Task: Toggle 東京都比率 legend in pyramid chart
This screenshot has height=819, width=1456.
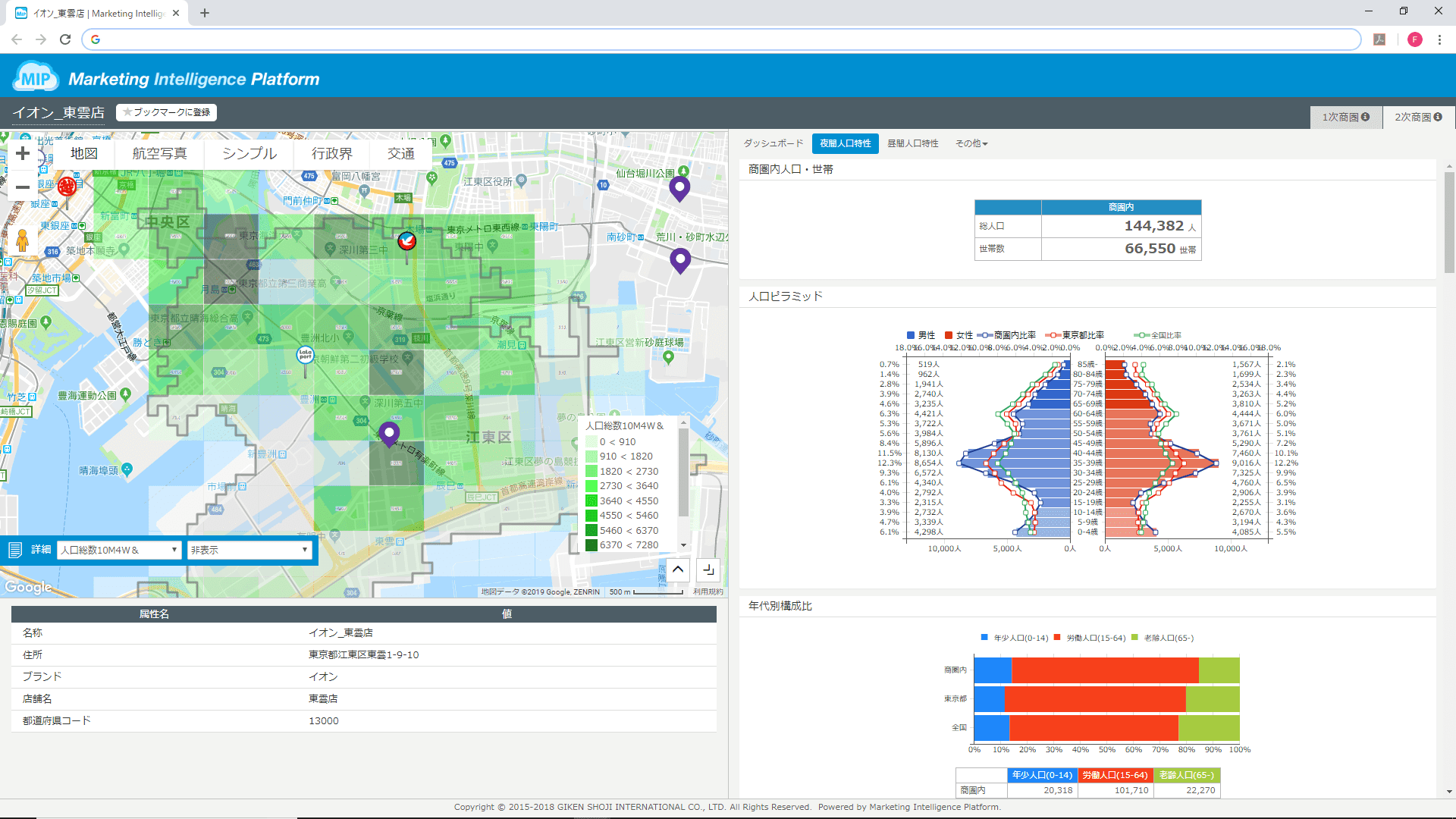Action: coord(1075,335)
